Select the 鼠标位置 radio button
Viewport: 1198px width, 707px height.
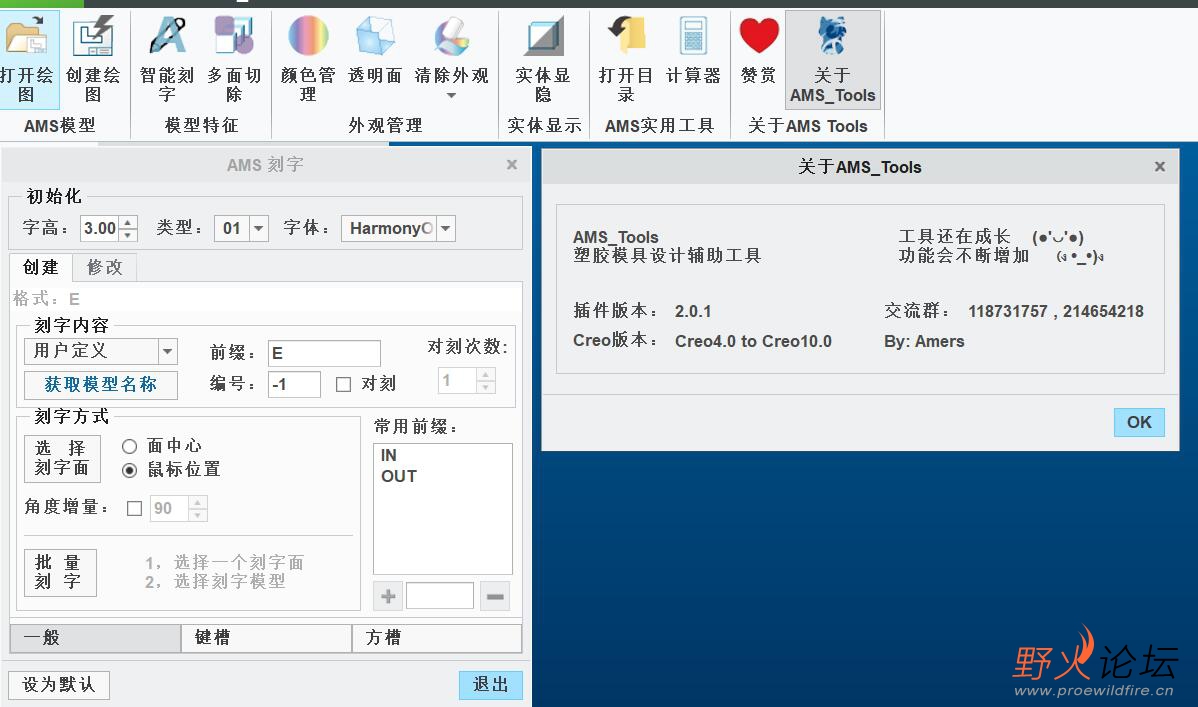point(130,470)
